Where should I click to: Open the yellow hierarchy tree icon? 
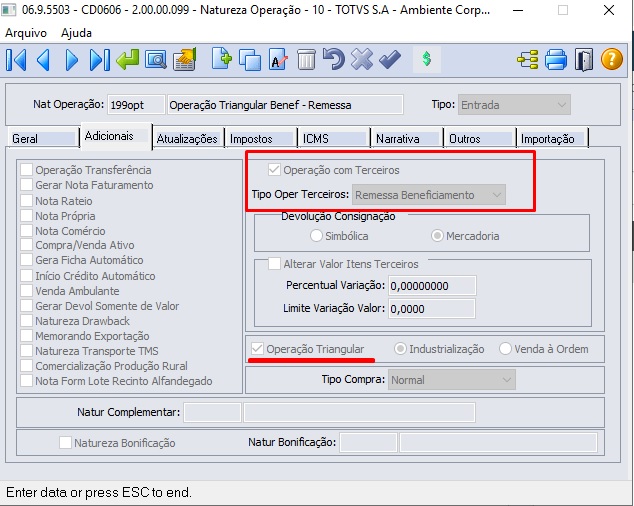(528, 60)
